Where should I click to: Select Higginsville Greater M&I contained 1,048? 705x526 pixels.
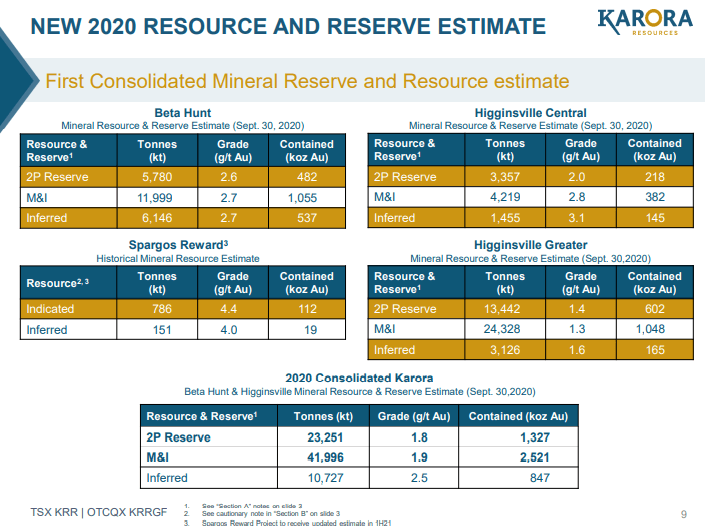click(650, 329)
